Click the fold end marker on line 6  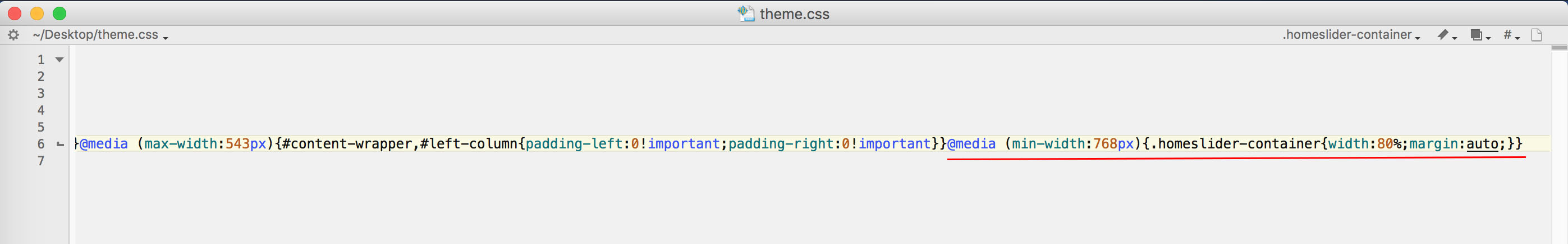59,144
